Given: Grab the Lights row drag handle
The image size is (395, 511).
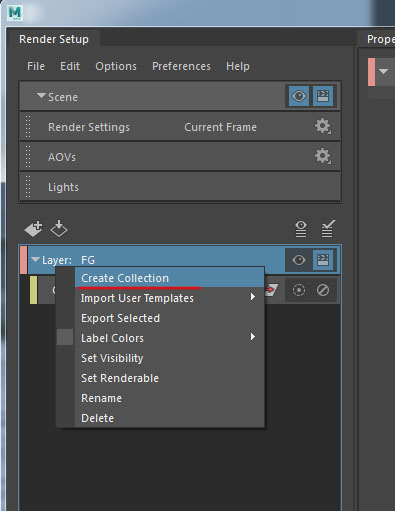Looking at the screenshot, I should pyautogui.click(x=28, y=186).
